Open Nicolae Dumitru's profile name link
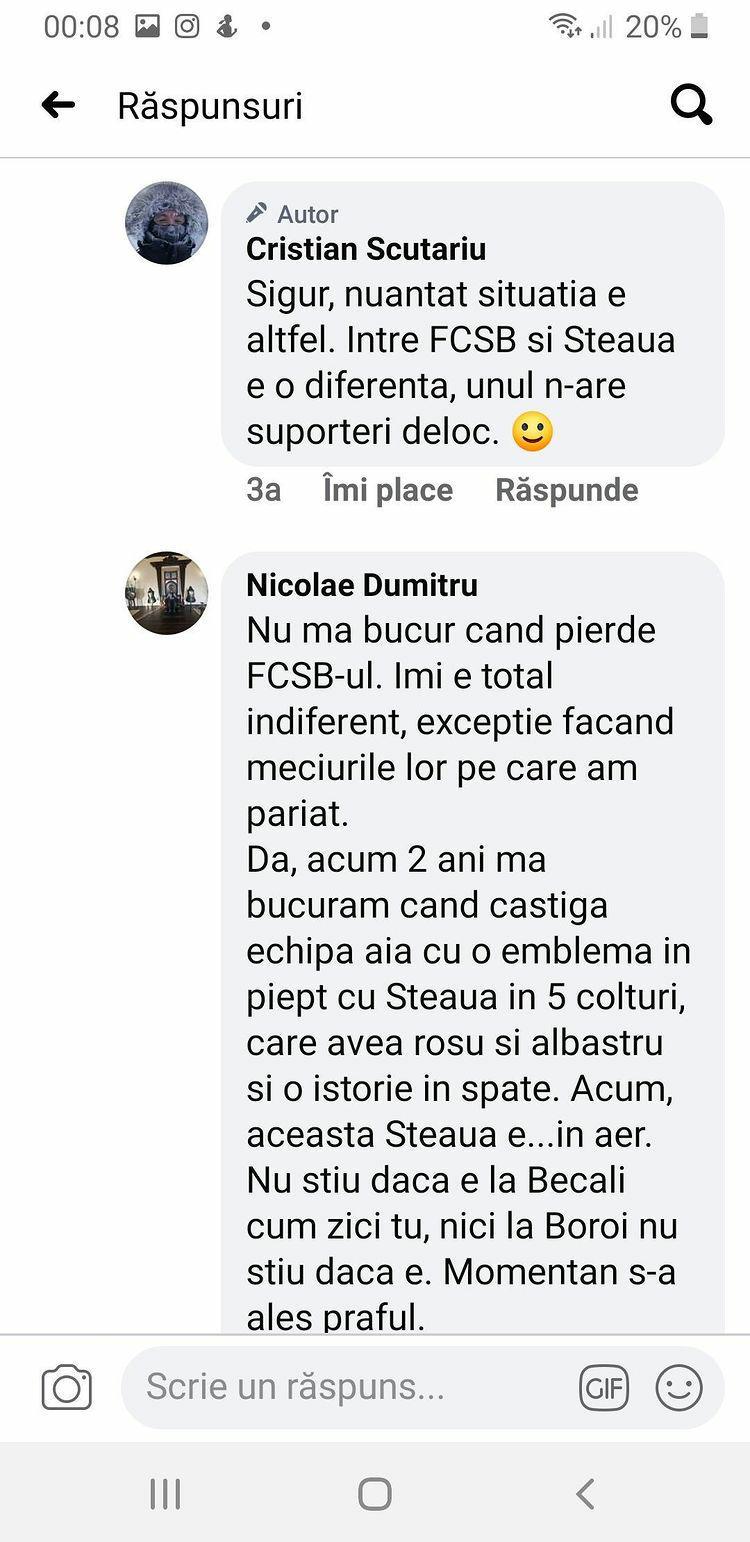 [x=362, y=585]
